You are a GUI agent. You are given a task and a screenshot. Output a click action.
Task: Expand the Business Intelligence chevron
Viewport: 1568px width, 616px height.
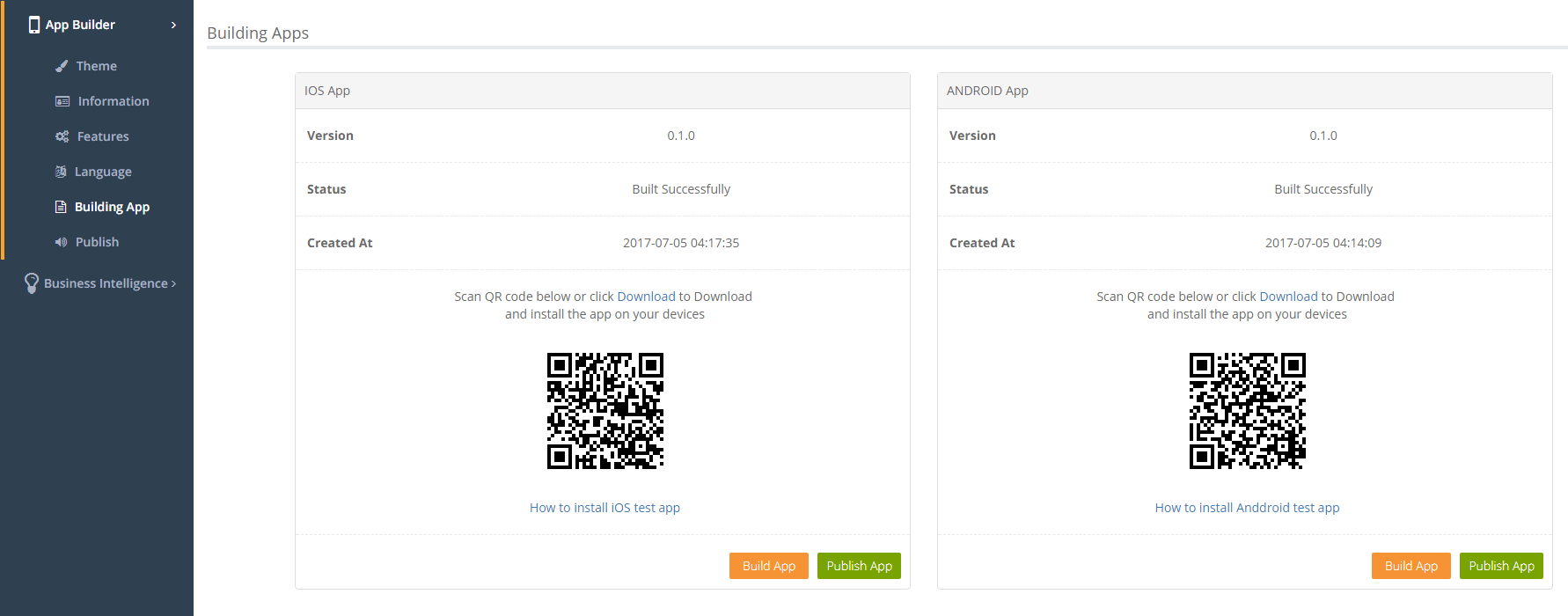pos(173,283)
